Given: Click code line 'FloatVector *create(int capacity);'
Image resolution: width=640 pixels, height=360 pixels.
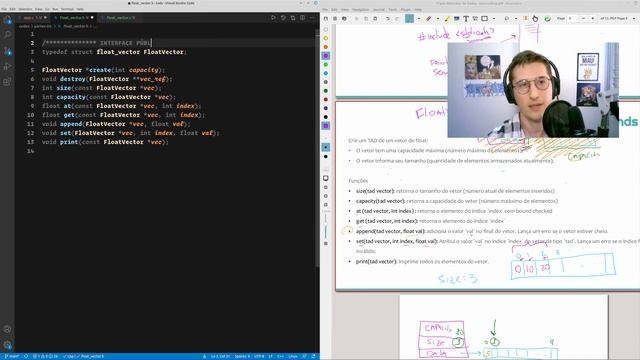Looking at the screenshot, I should (103, 70).
